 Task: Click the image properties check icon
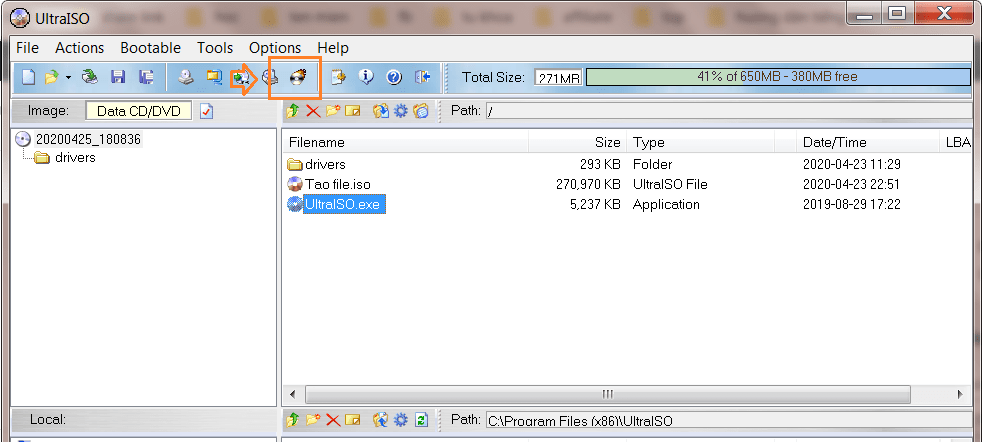click(207, 111)
